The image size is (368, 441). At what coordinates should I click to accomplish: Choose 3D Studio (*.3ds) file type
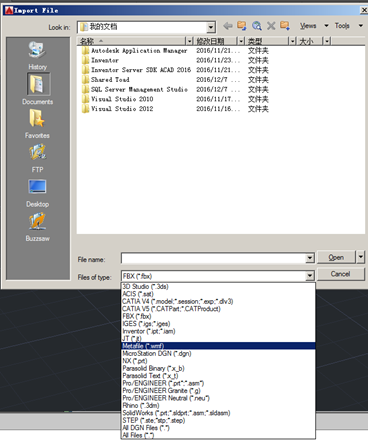tap(218, 287)
